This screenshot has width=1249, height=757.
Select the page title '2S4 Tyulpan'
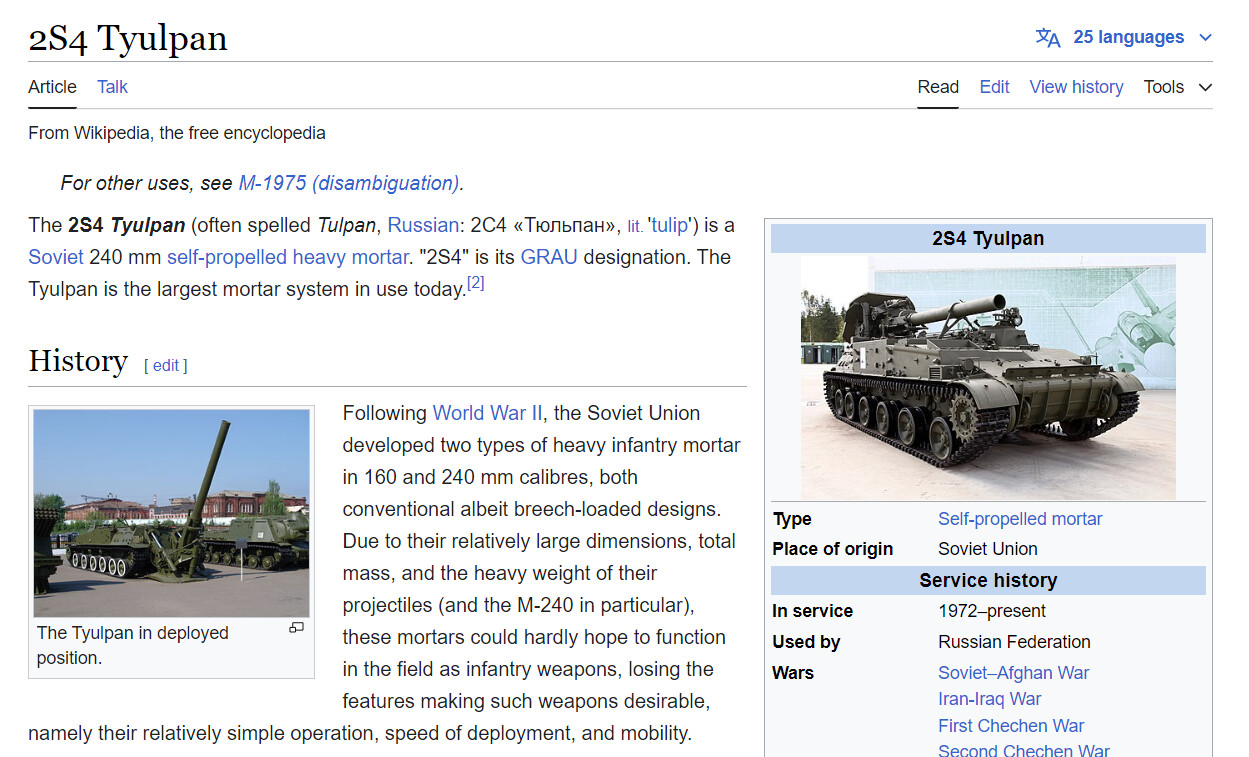(x=128, y=38)
